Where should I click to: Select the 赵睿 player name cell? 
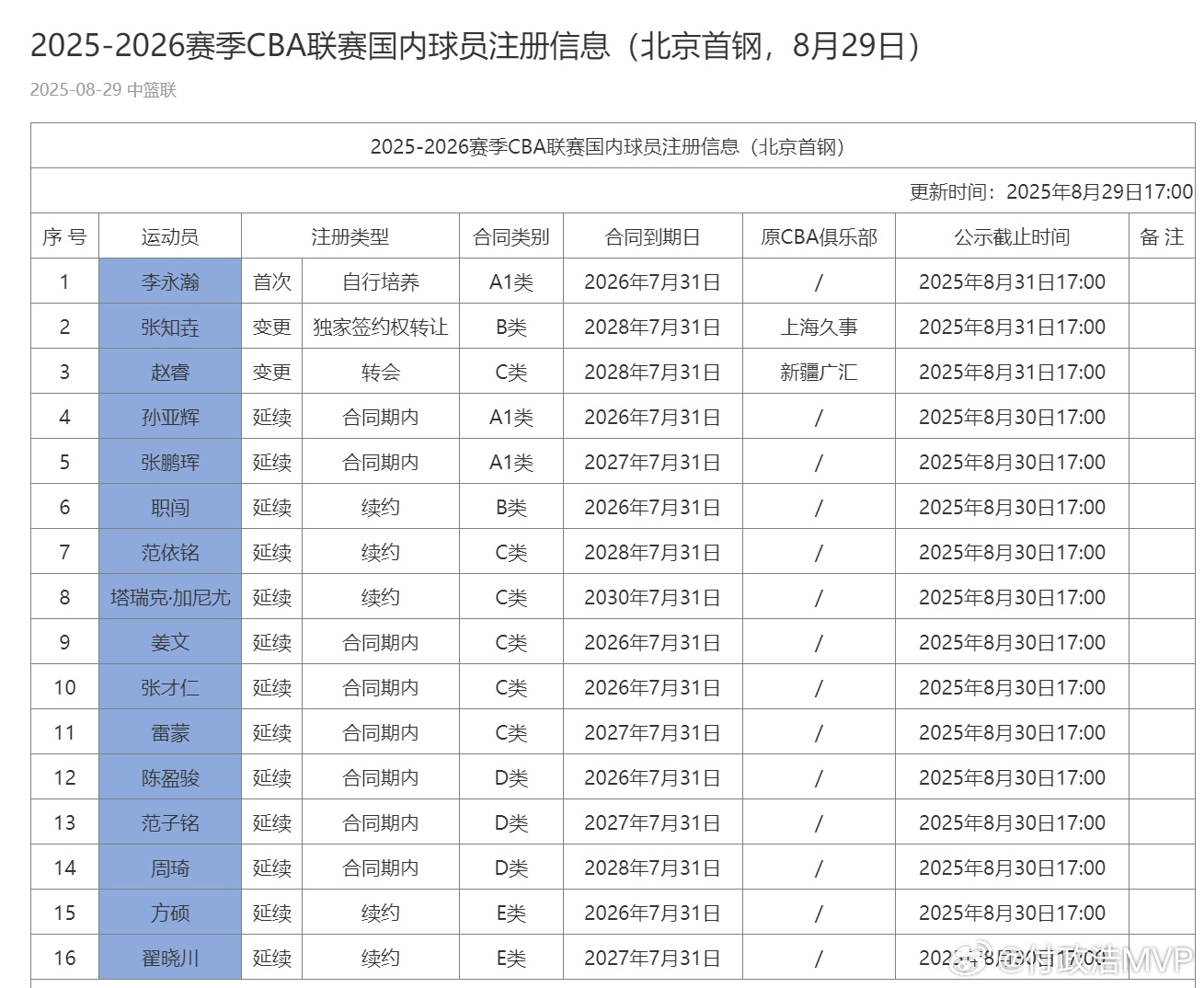coord(170,372)
